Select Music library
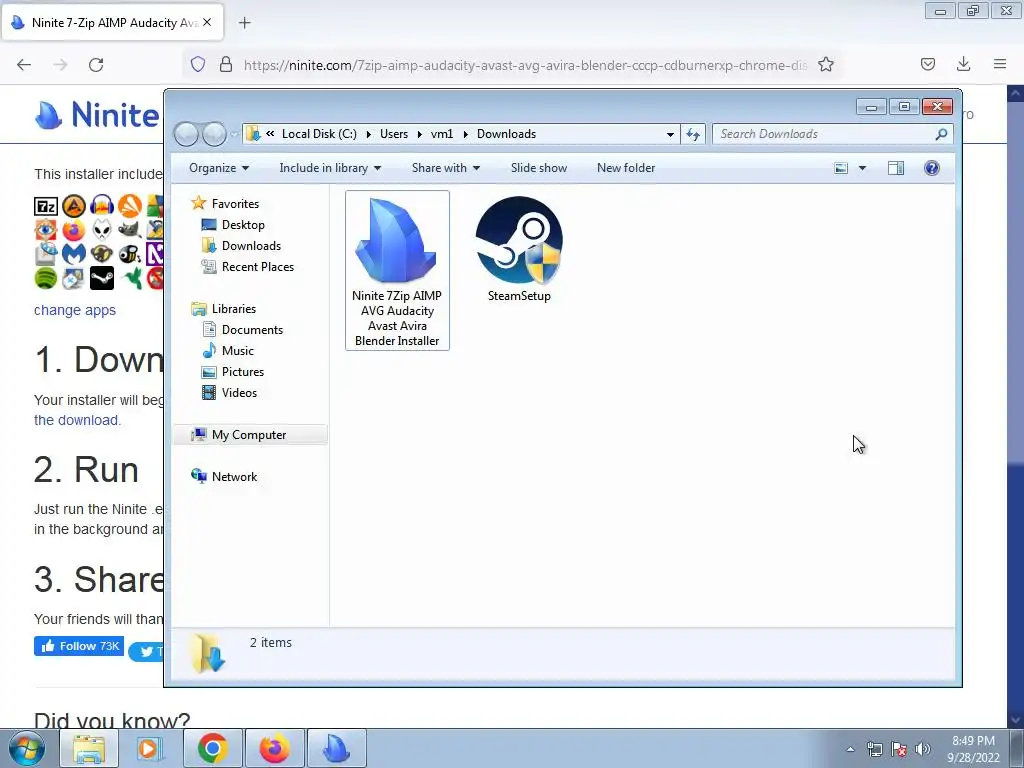1024x768 pixels. point(238,351)
